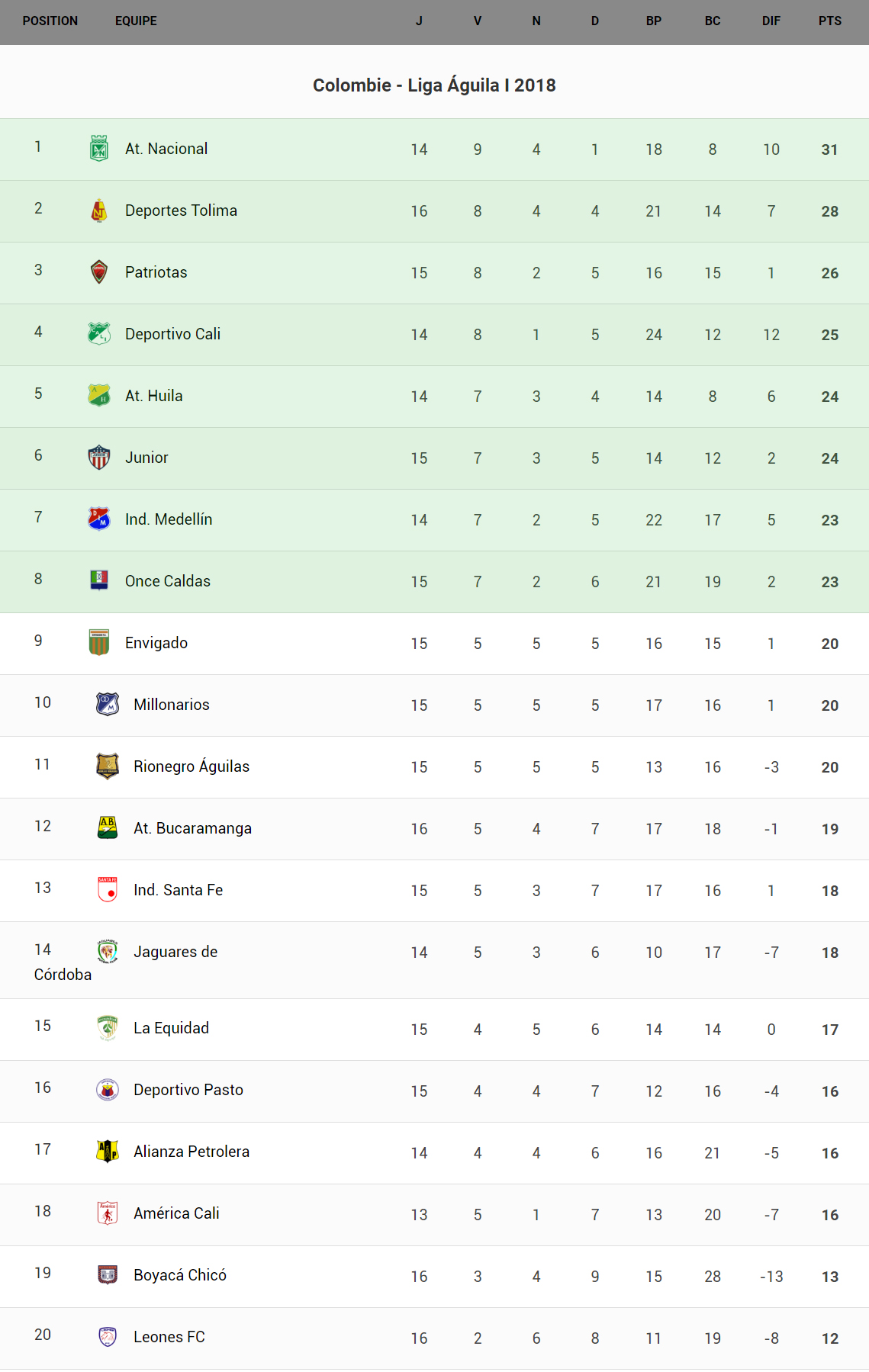
Task: Select the Rionegro Águilas team name
Action: 192,766
